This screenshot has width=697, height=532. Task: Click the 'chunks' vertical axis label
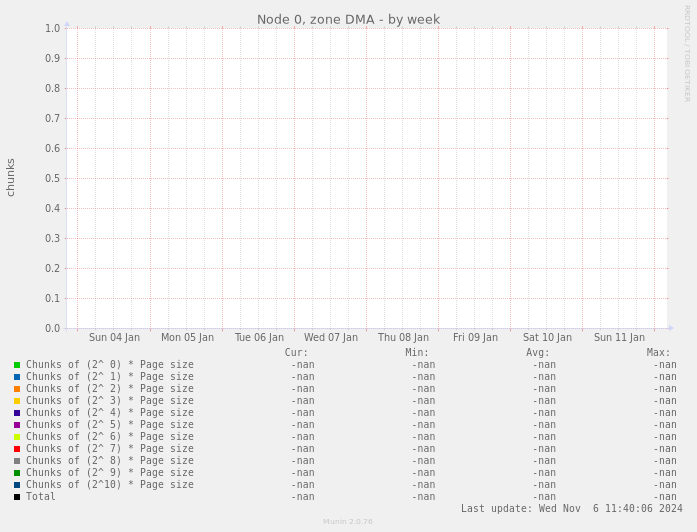pyautogui.click(x=11, y=177)
